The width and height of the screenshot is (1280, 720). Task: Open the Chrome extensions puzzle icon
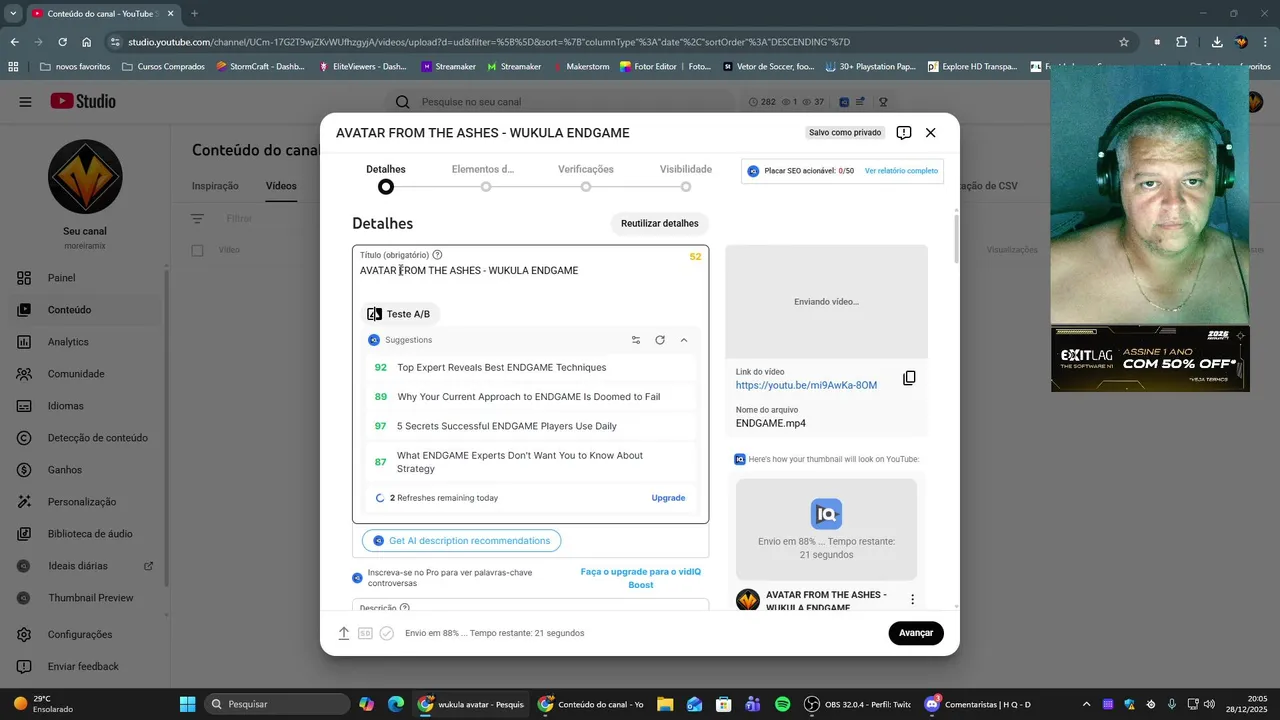(x=1182, y=42)
